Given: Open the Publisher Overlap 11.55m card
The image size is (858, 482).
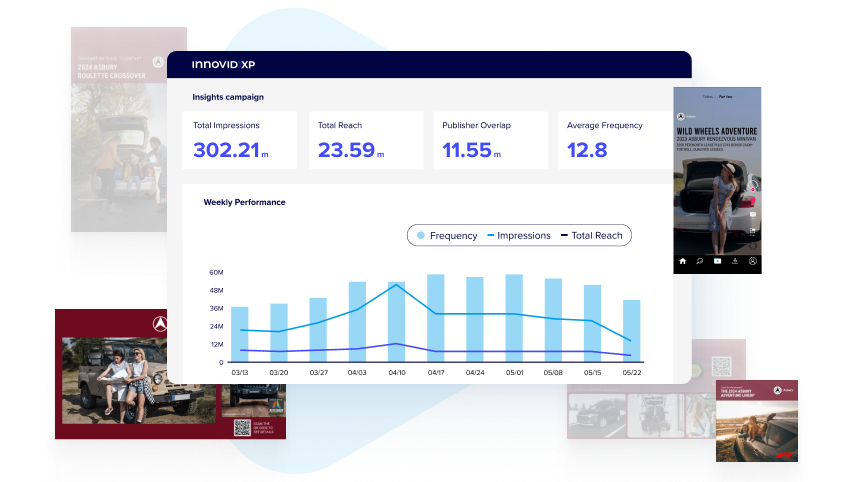Looking at the screenshot, I should [x=490, y=141].
